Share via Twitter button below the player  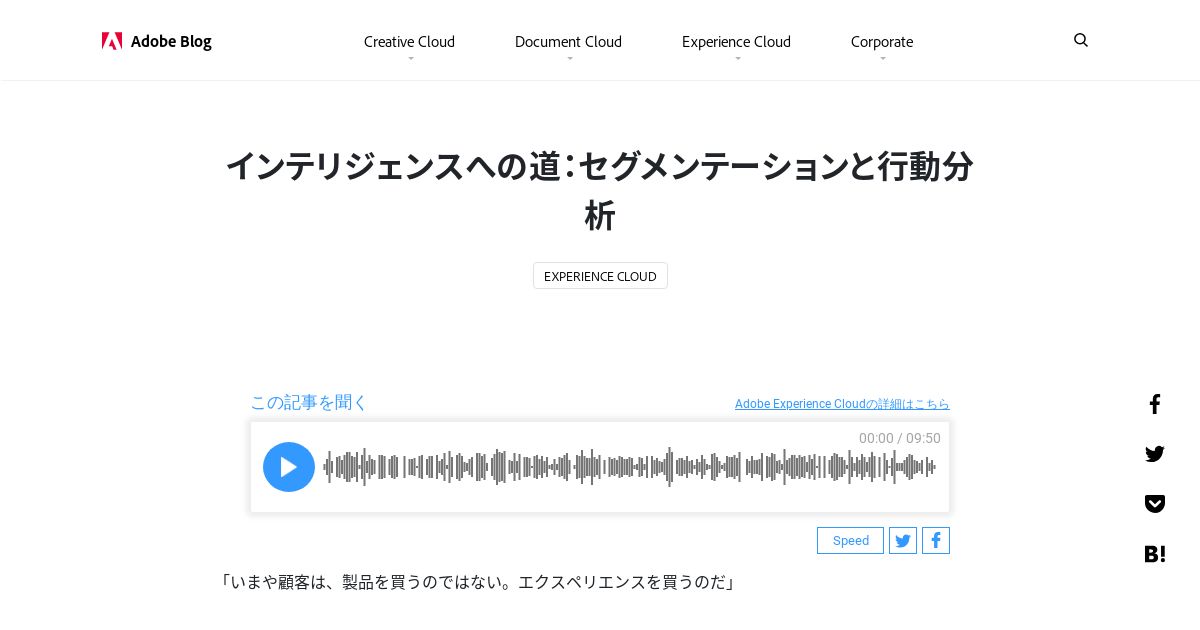(x=903, y=541)
